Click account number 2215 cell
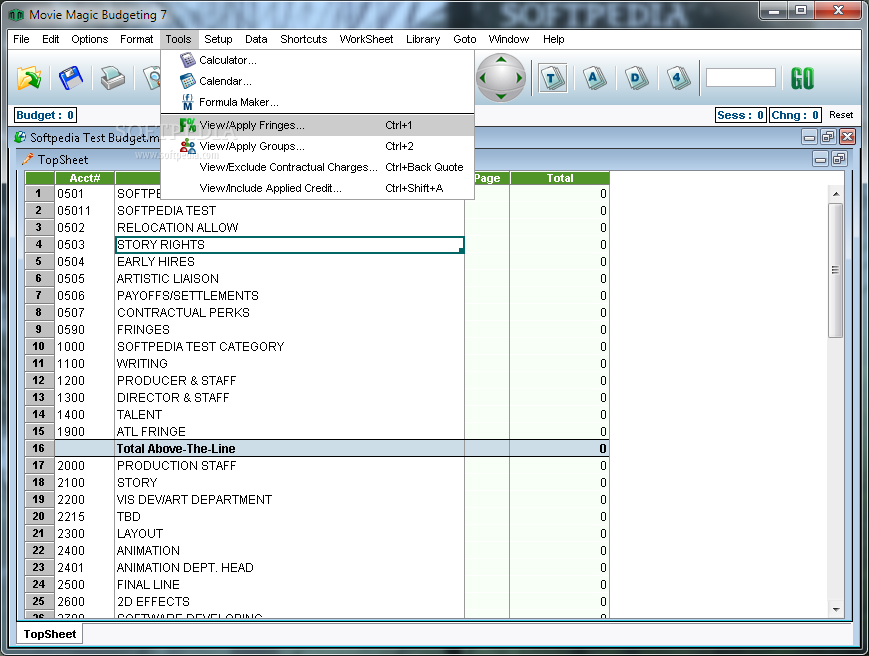Screen dimensions: 869x656 (x=84, y=517)
